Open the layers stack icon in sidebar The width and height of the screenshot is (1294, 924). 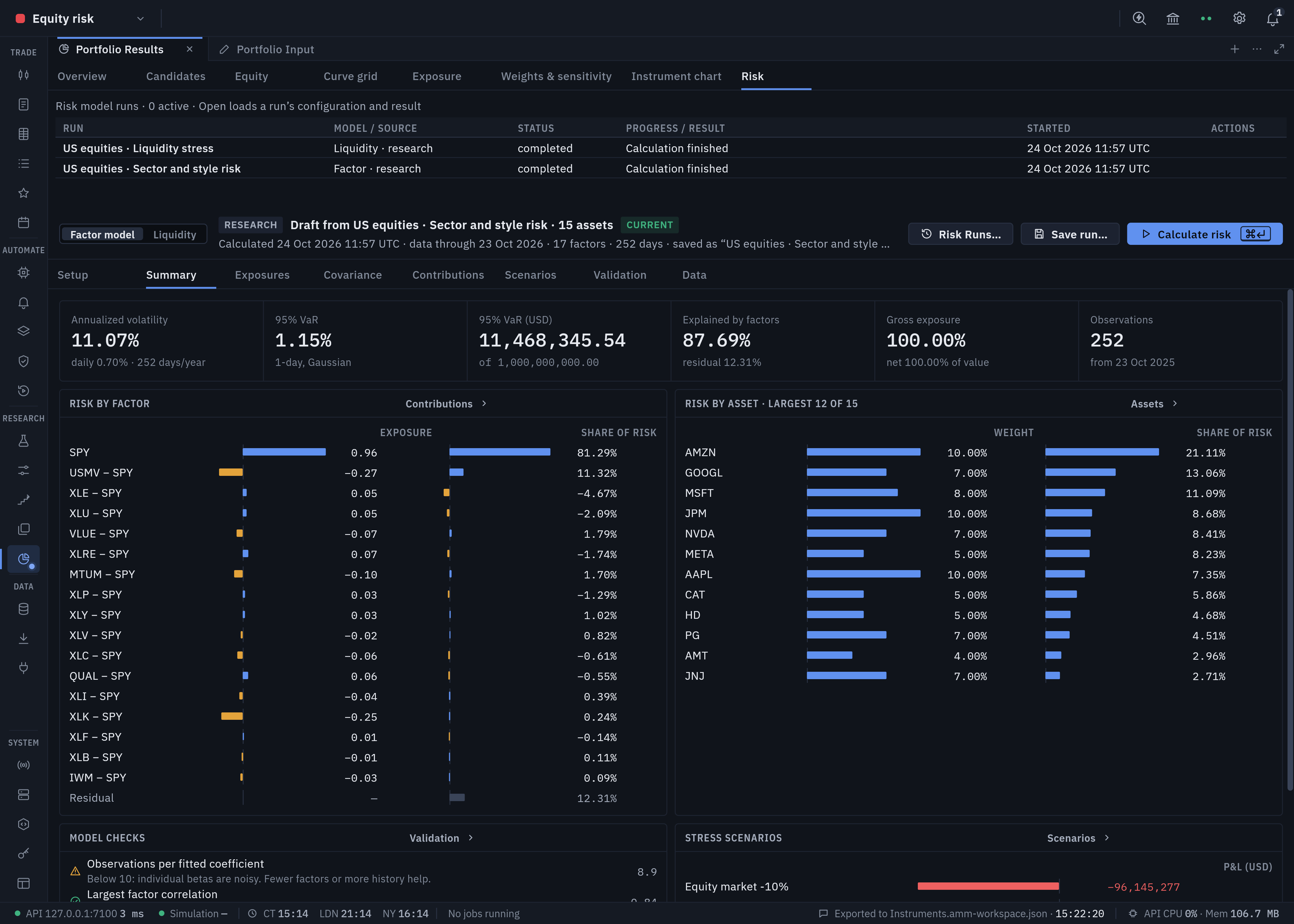coord(23,332)
